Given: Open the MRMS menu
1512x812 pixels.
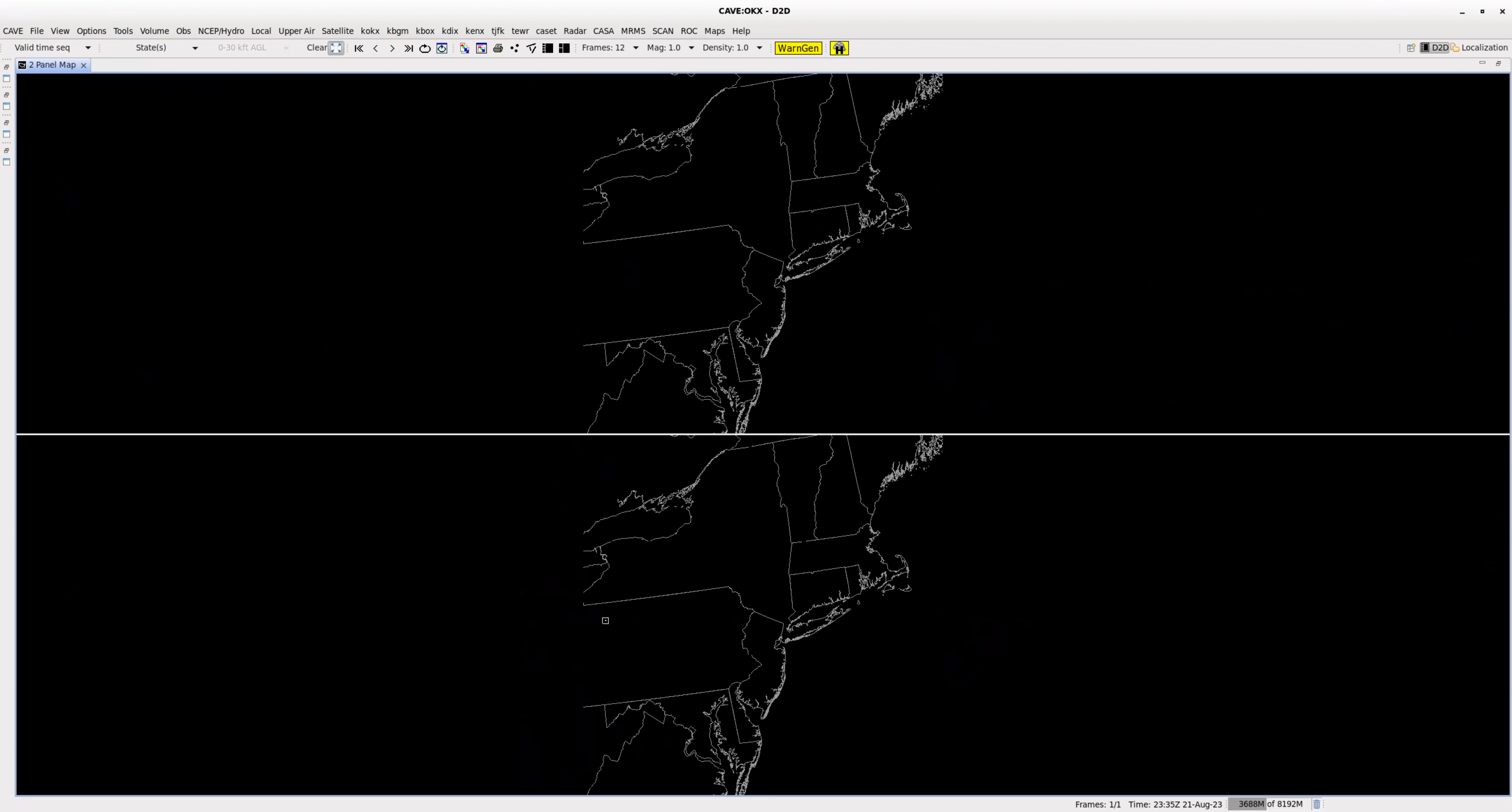Looking at the screenshot, I should 633,30.
